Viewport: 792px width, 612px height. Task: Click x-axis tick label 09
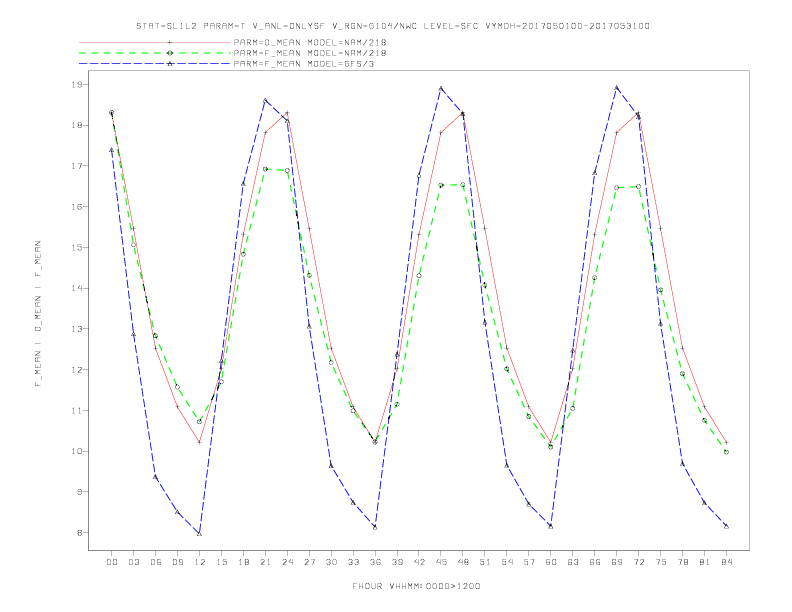[178, 562]
